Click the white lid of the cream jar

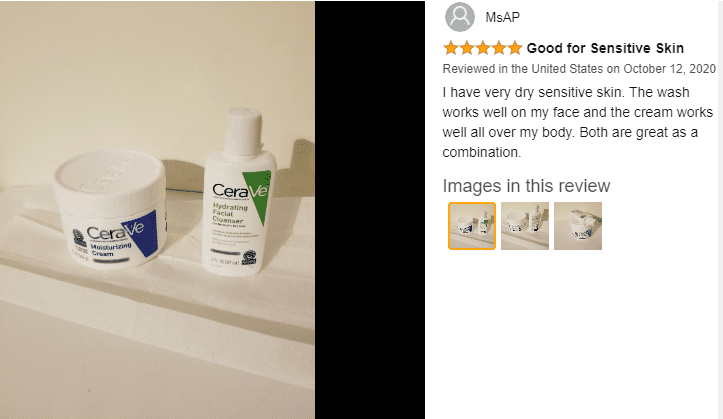point(110,177)
